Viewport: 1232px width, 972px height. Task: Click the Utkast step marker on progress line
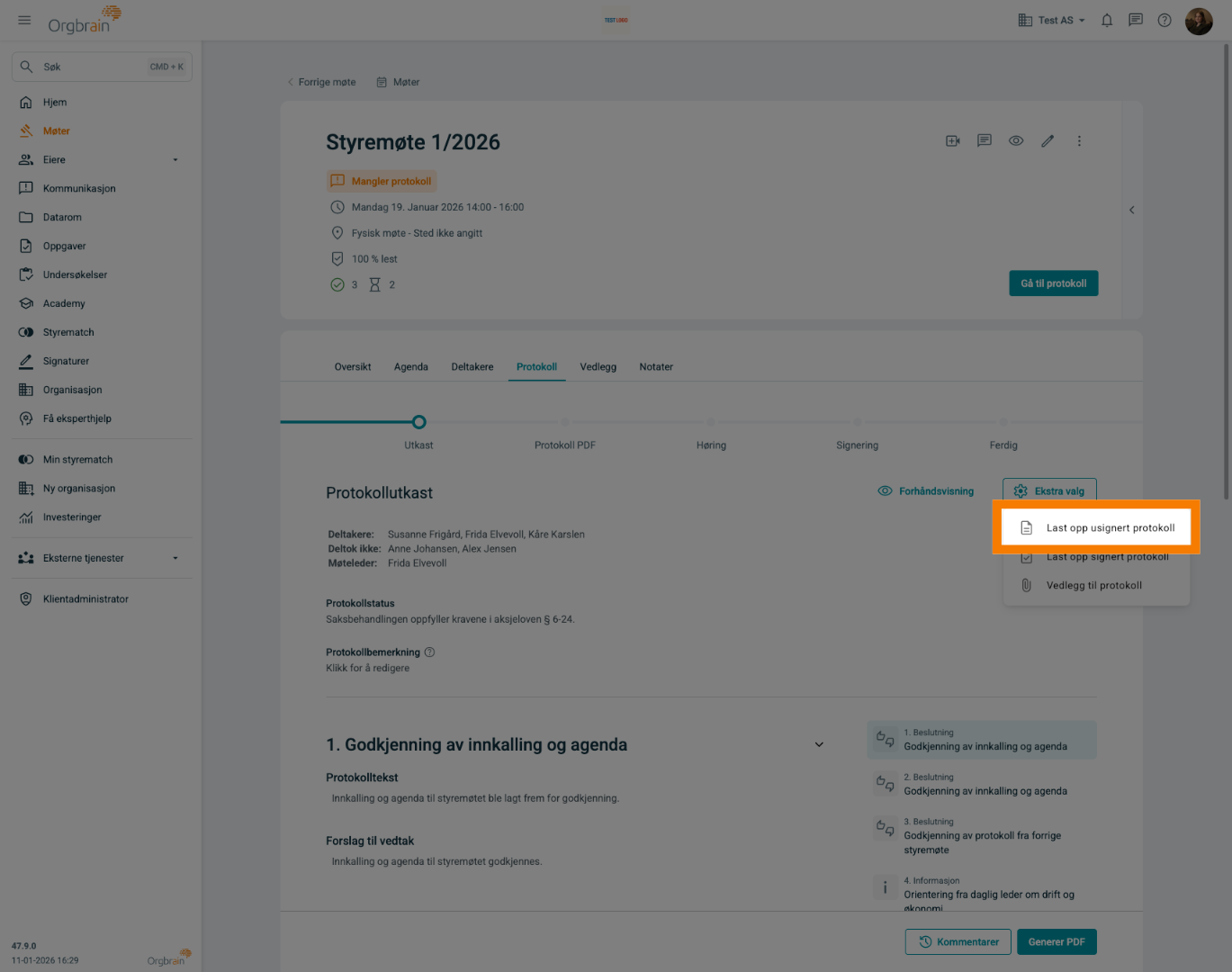click(x=418, y=422)
